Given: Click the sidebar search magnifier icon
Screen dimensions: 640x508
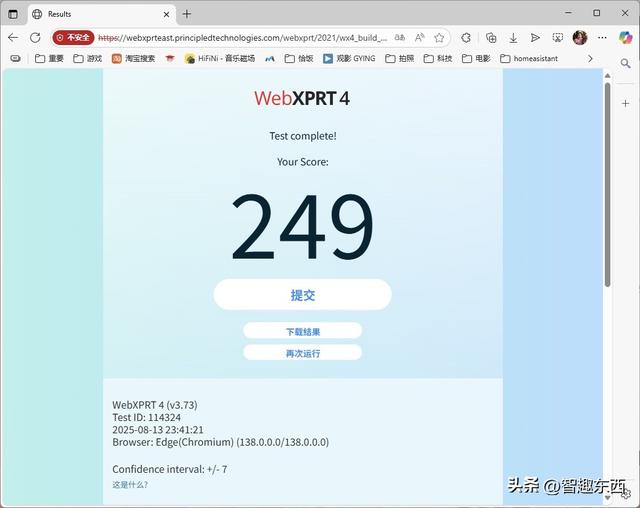Looking at the screenshot, I should pos(625,64).
